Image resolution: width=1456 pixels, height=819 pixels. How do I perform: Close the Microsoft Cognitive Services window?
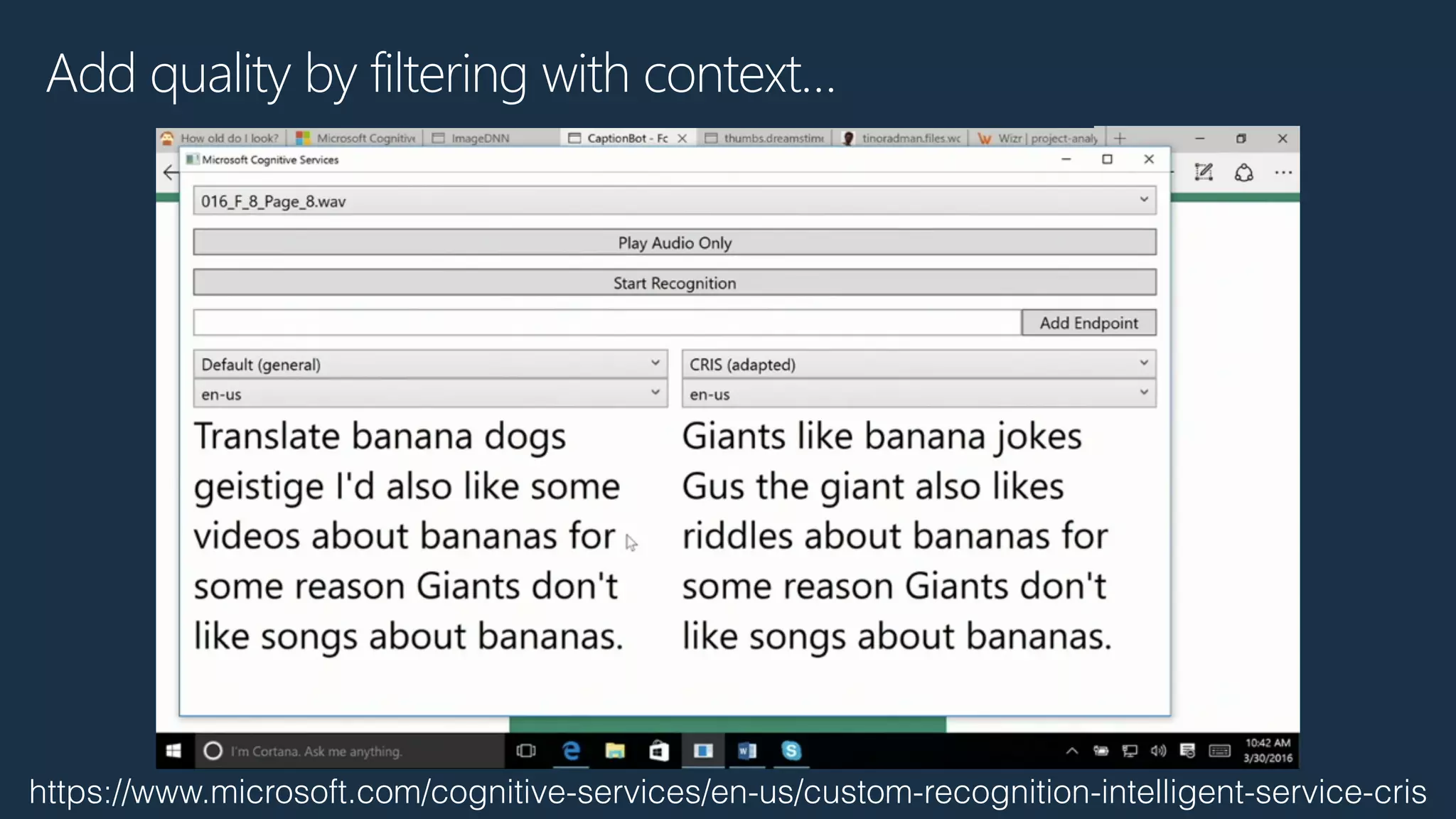(1149, 159)
